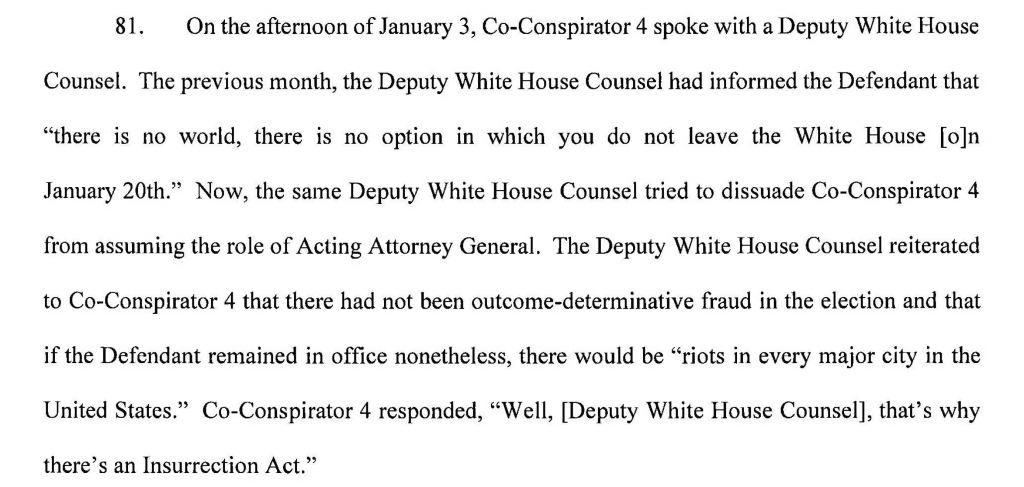Click the word "world" in the quote
This screenshot has height=487, width=1024.
(204, 136)
